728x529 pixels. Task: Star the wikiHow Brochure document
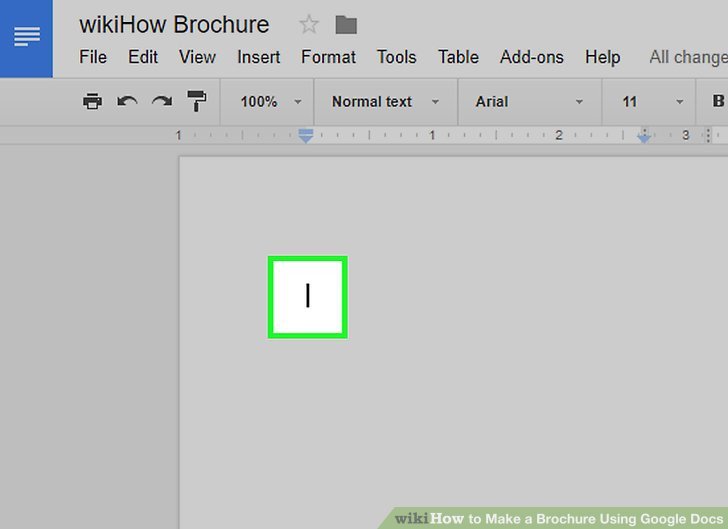pos(309,24)
